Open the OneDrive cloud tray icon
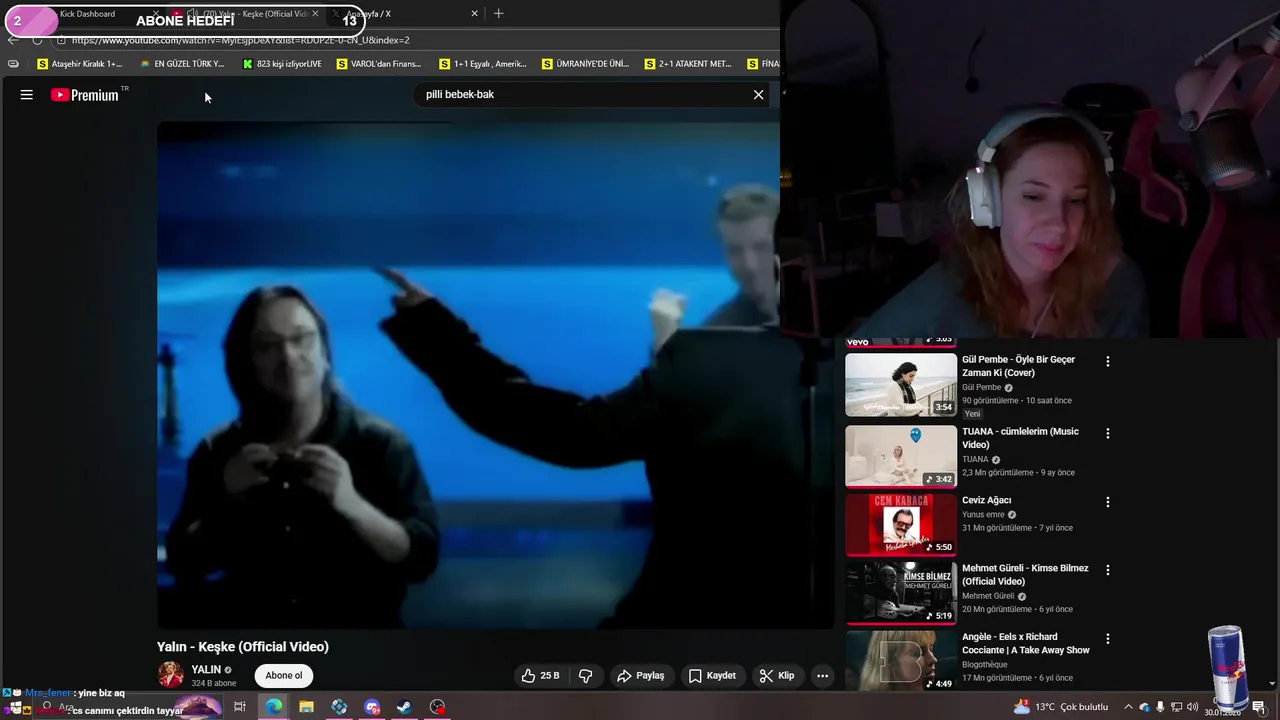Image resolution: width=1280 pixels, height=720 pixels. tap(1145, 707)
